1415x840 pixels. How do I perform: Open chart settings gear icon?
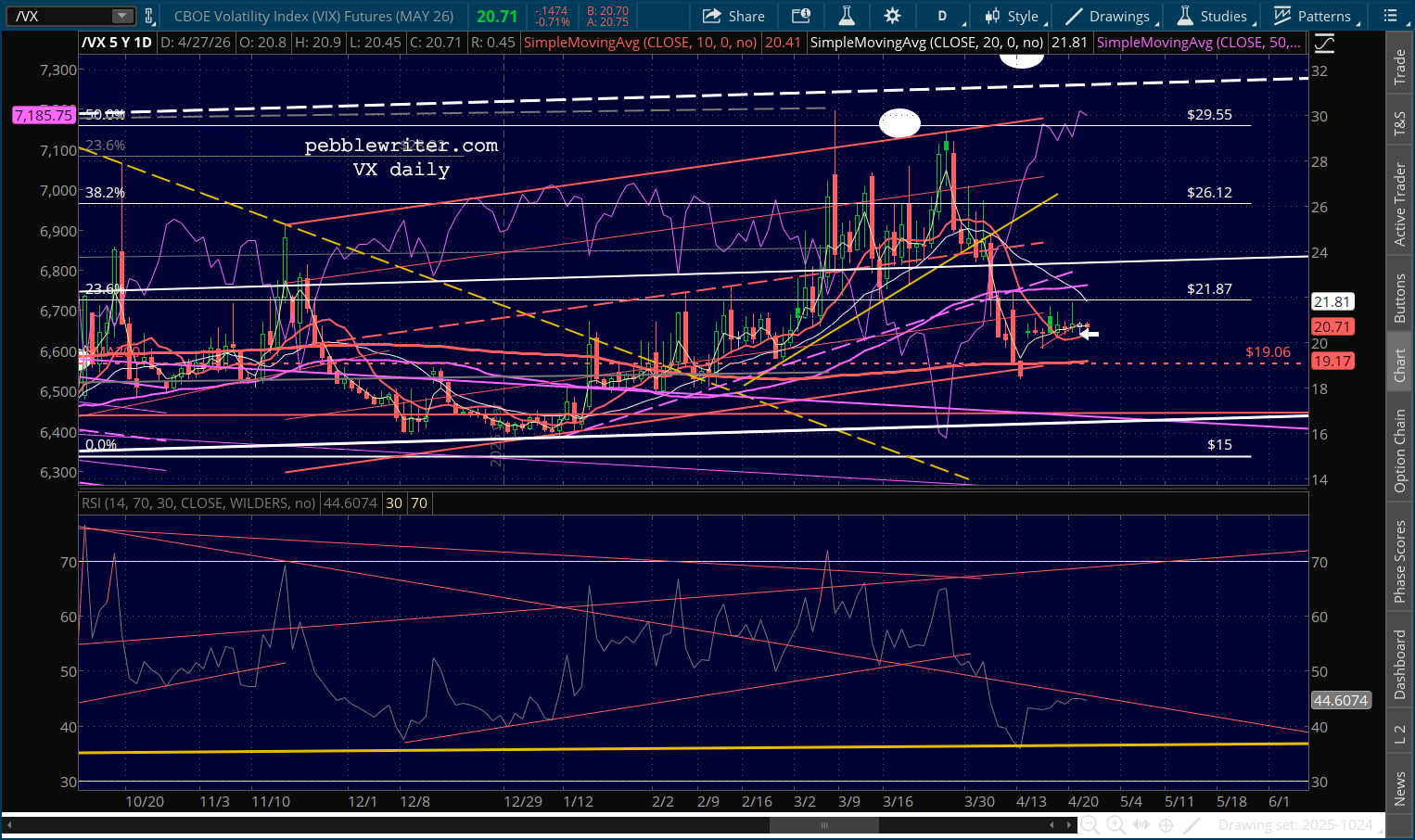coord(892,16)
